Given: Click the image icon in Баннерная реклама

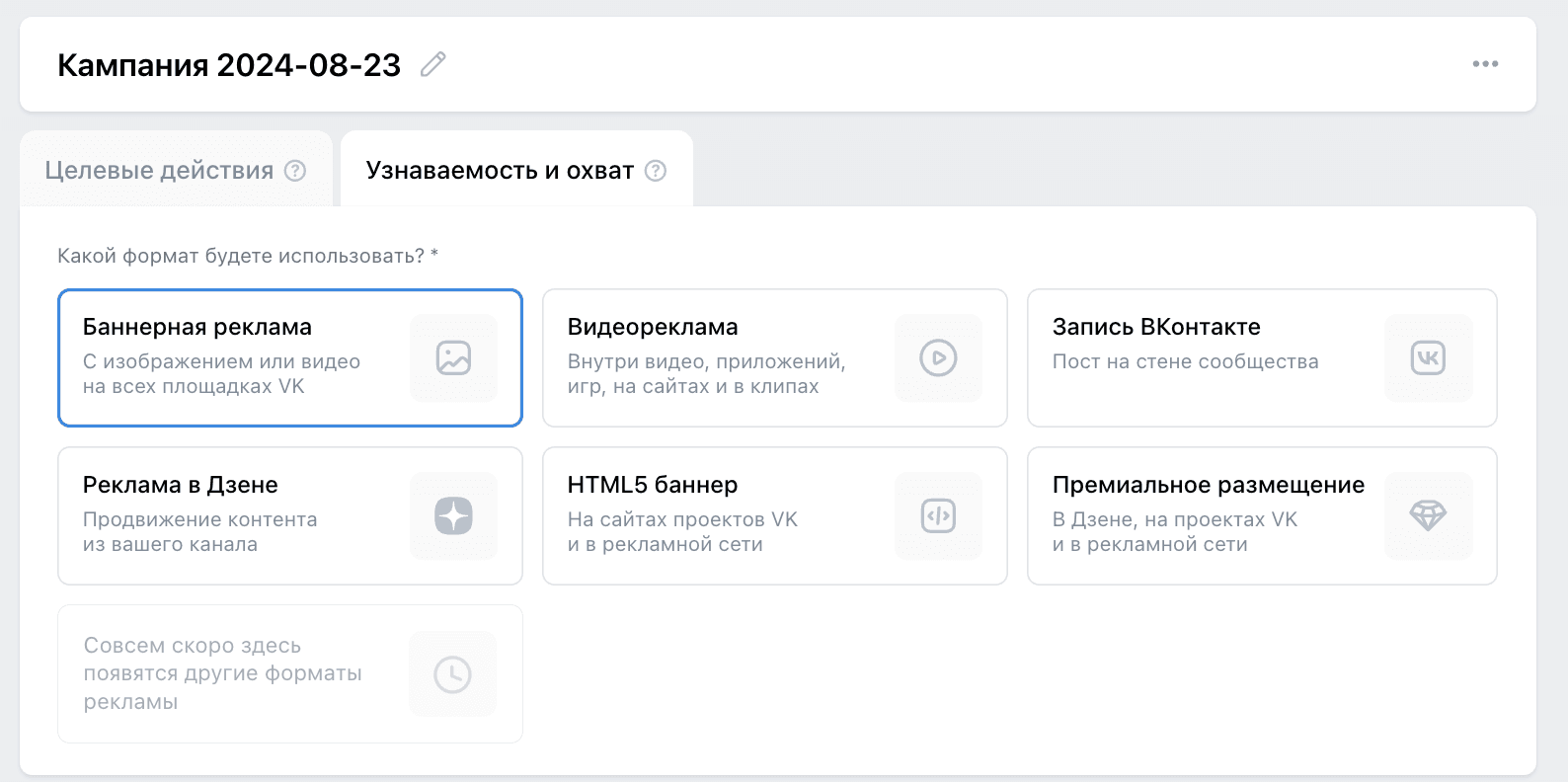Looking at the screenshot, I should tap(453, 357).
